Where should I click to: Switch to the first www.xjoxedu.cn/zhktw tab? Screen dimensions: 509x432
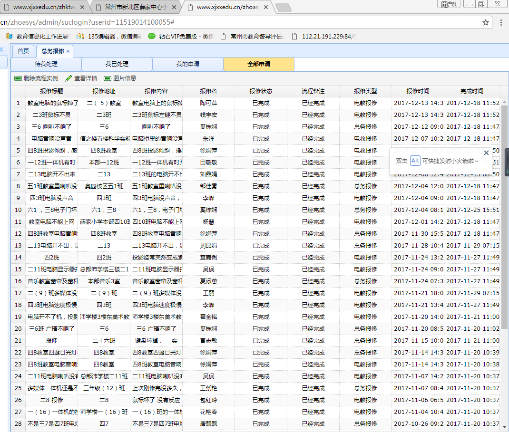43,7
